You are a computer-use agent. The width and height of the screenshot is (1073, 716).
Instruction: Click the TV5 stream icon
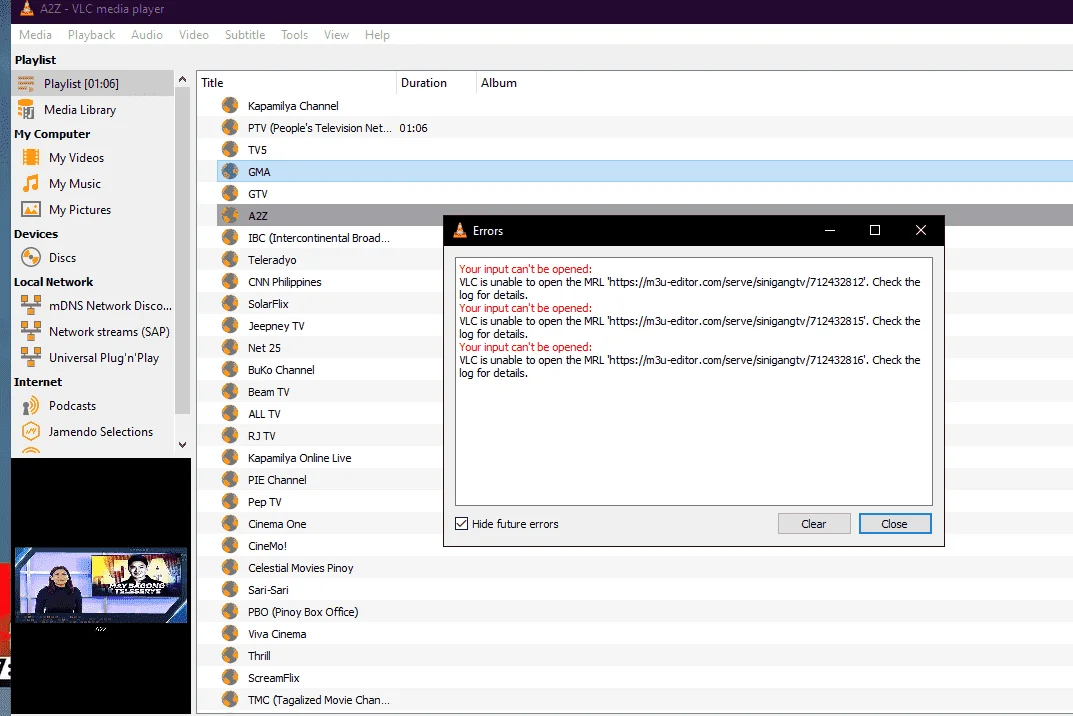click(230, 149)
